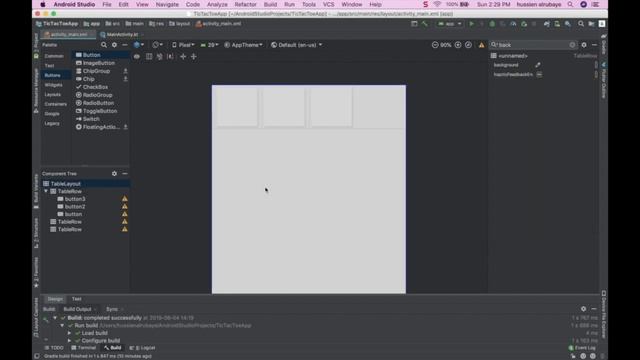The height and width of the screenshot is (360, 640).
Task: Open orientation for preview dropdown
Action: click(157, 45)
